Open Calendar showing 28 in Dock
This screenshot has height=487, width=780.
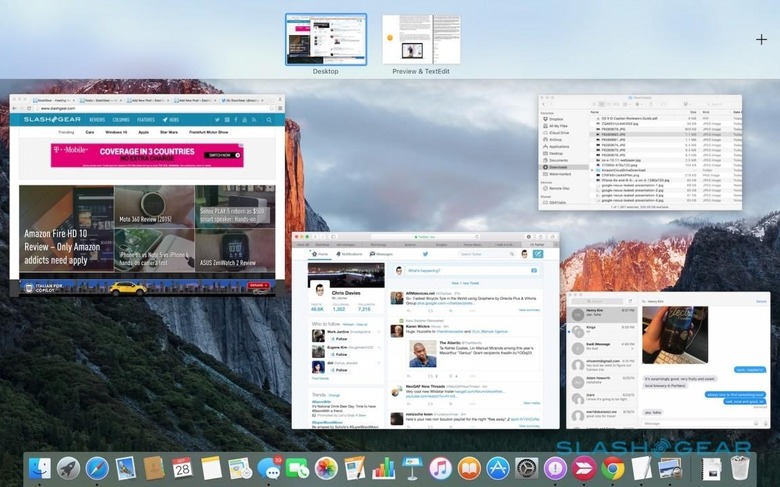pyautogui.click(x=182, y=468)
